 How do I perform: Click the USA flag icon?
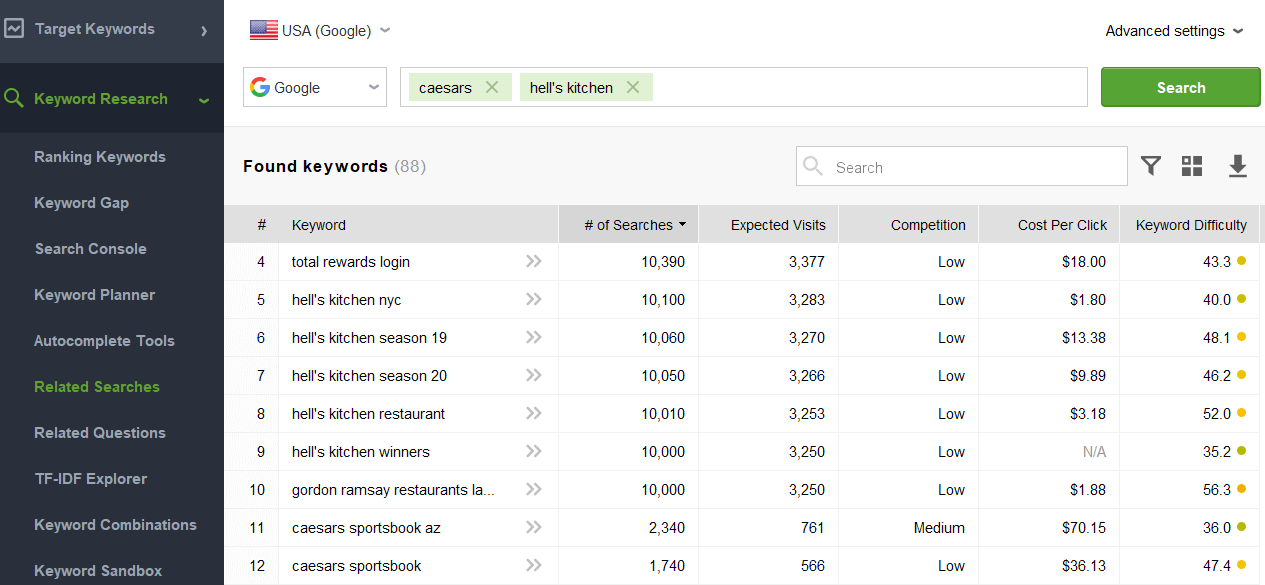(264, 30)
